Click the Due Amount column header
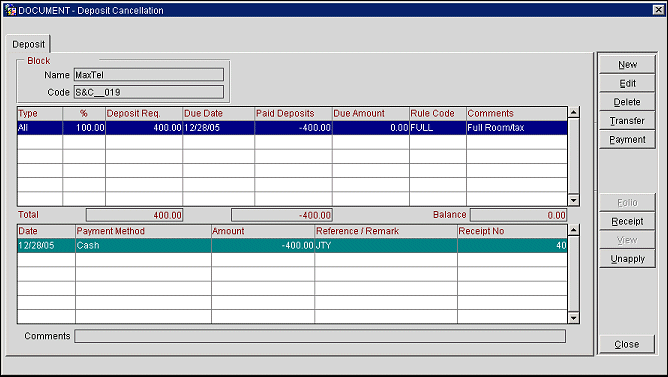The width and height of the screenshot is (668, 377). [371, 114]
